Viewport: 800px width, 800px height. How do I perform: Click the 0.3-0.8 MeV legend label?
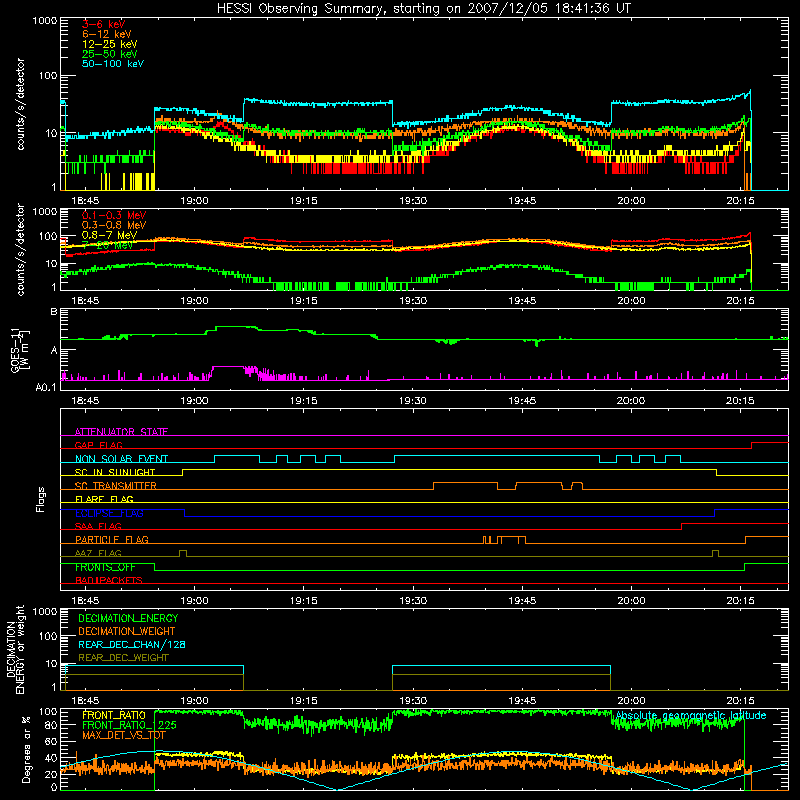(x=114, y=225)
